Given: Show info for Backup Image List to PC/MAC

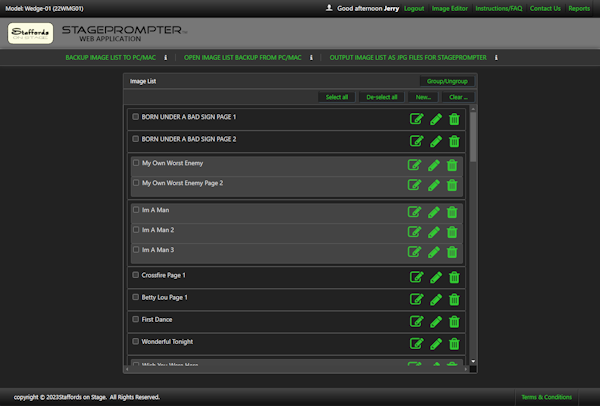Looking at the screenshot, I should click(166, 58).
